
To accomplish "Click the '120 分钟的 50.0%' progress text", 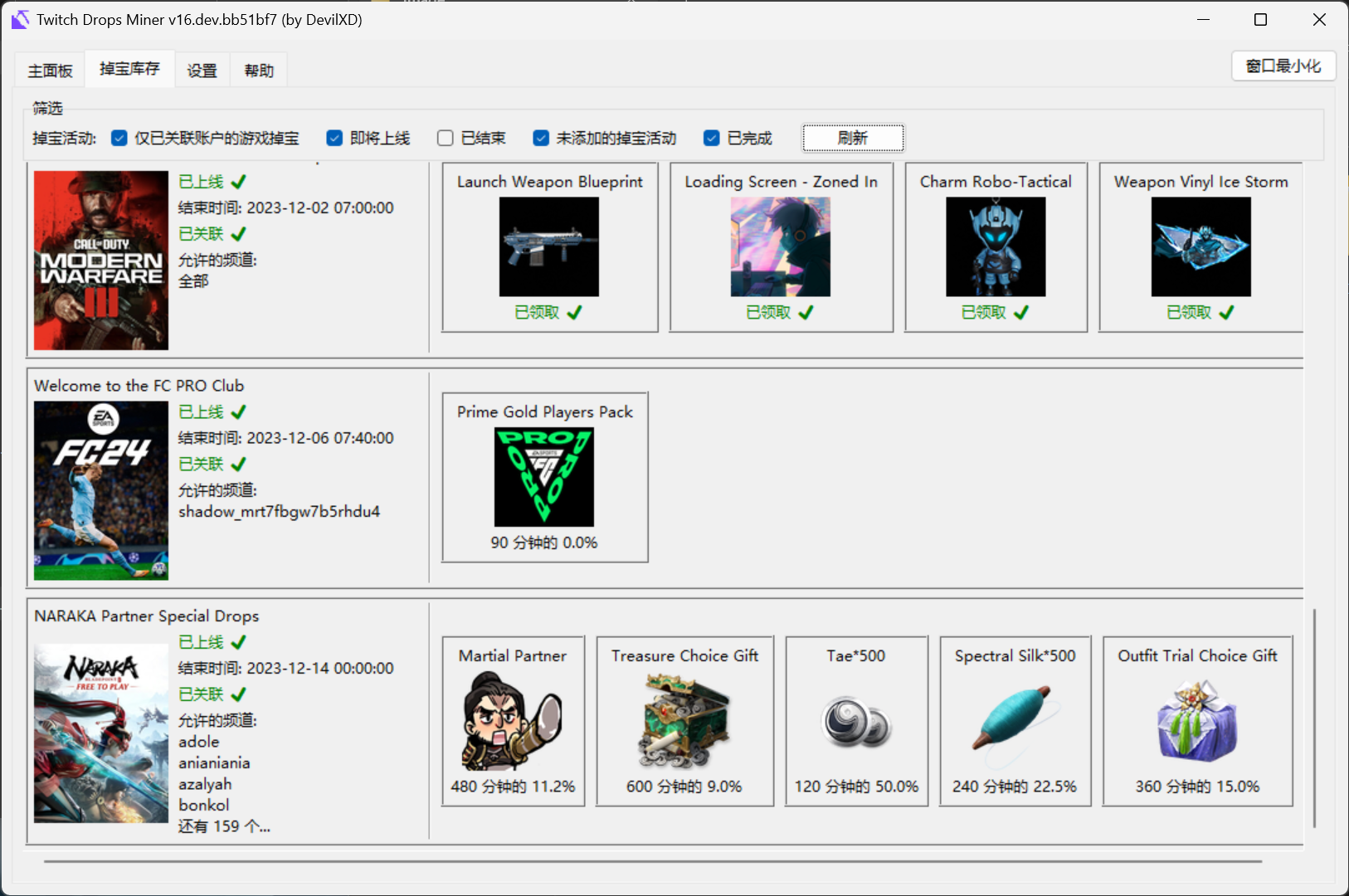I will (x=856, y=786).
